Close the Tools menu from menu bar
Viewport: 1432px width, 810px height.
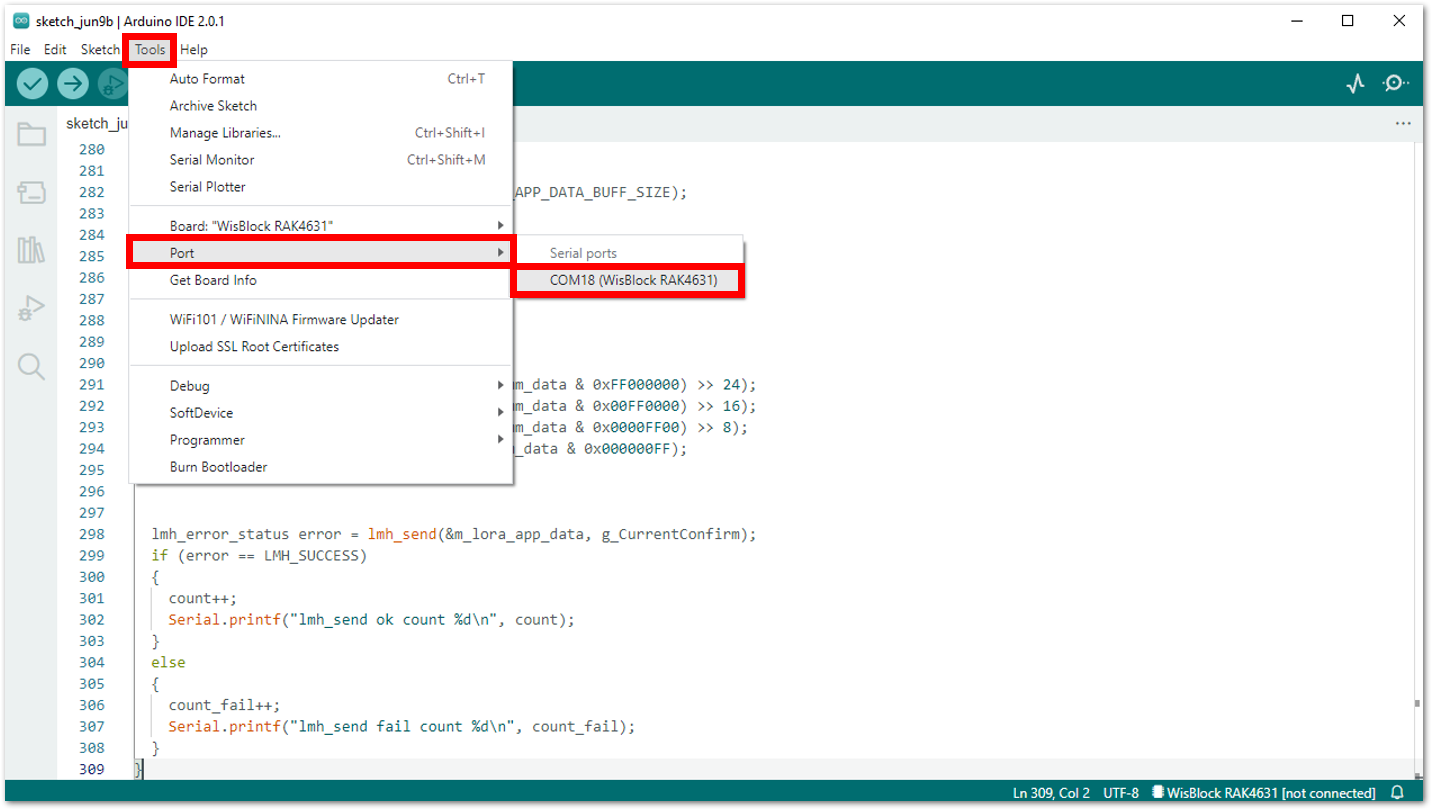(x=150, y=49)
